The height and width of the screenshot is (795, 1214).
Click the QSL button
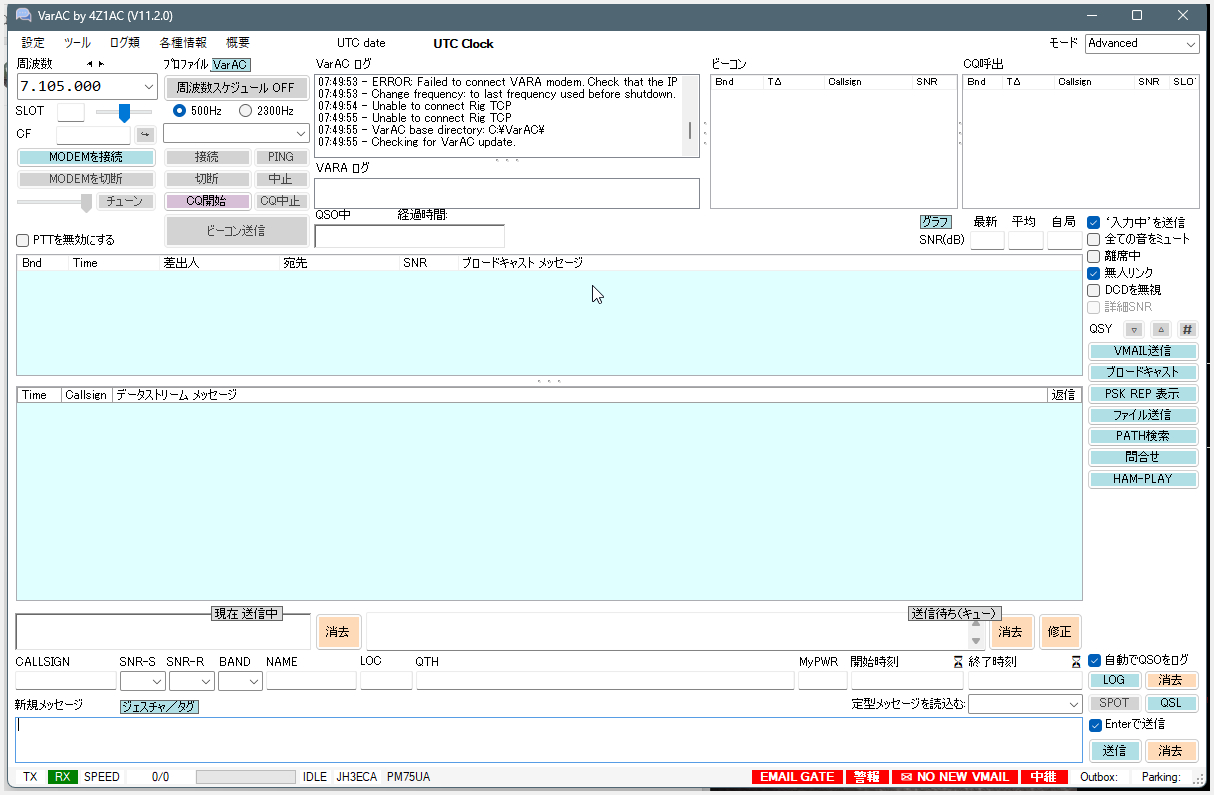point(1171,703)
